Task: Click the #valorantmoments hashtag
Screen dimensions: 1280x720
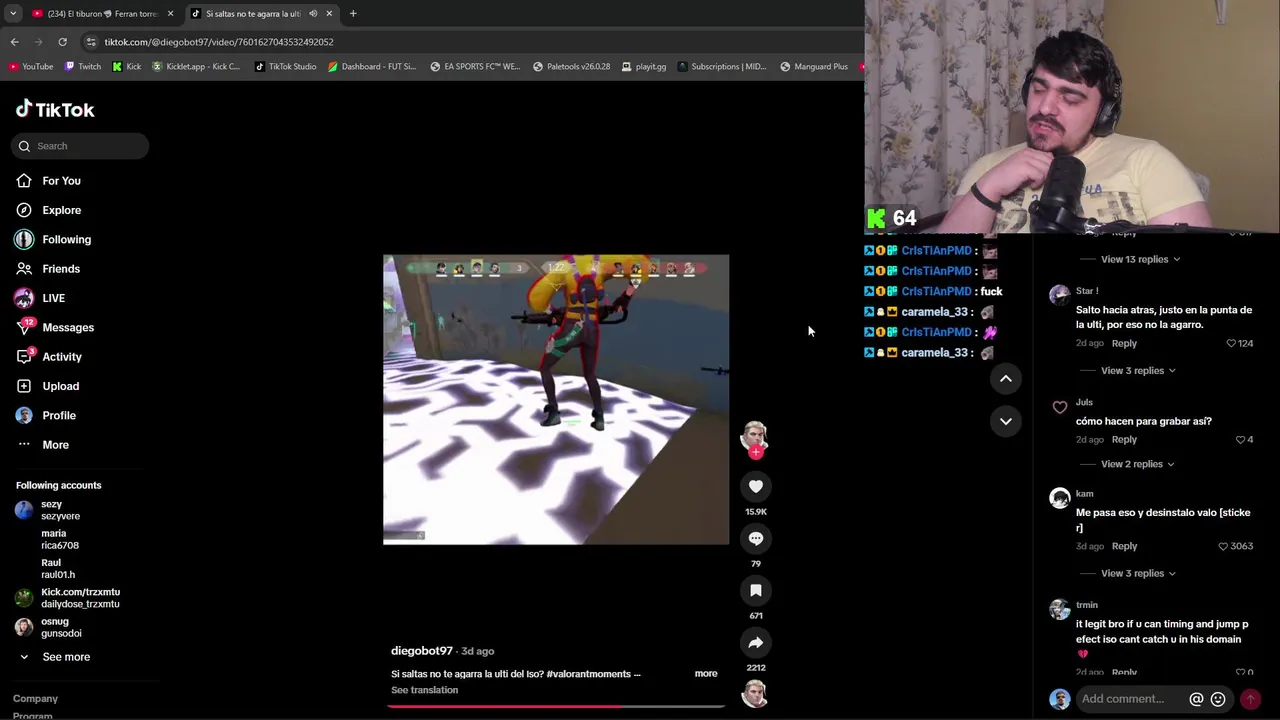Action: 588,674
